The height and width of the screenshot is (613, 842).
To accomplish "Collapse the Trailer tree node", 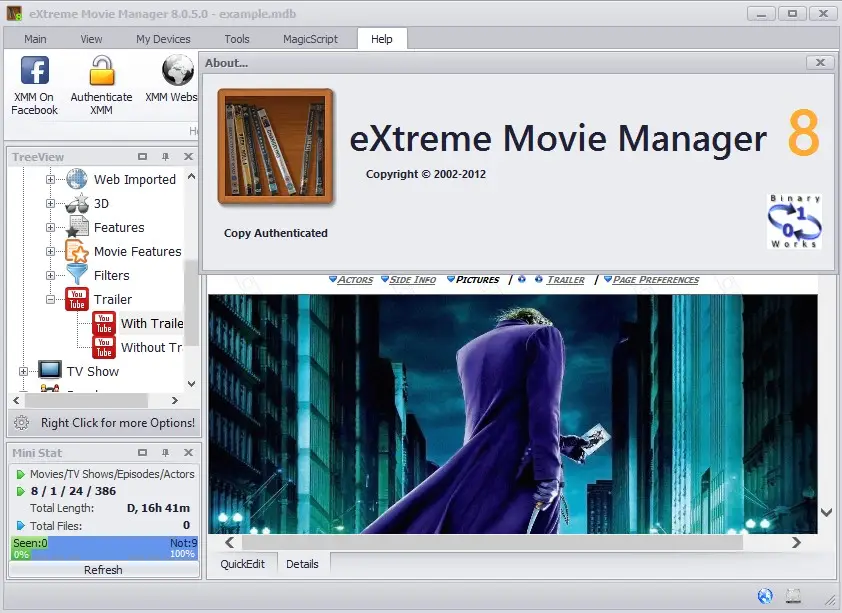I will [x=50, y=300].
